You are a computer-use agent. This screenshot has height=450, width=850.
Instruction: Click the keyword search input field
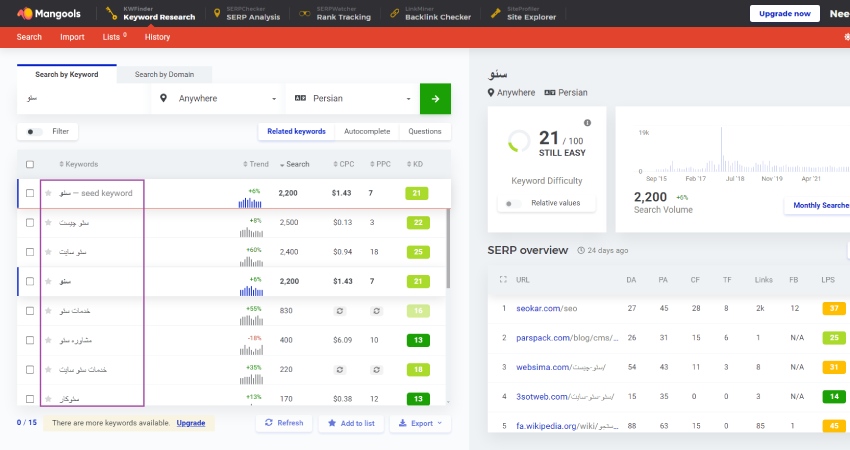tap(83, 99)
